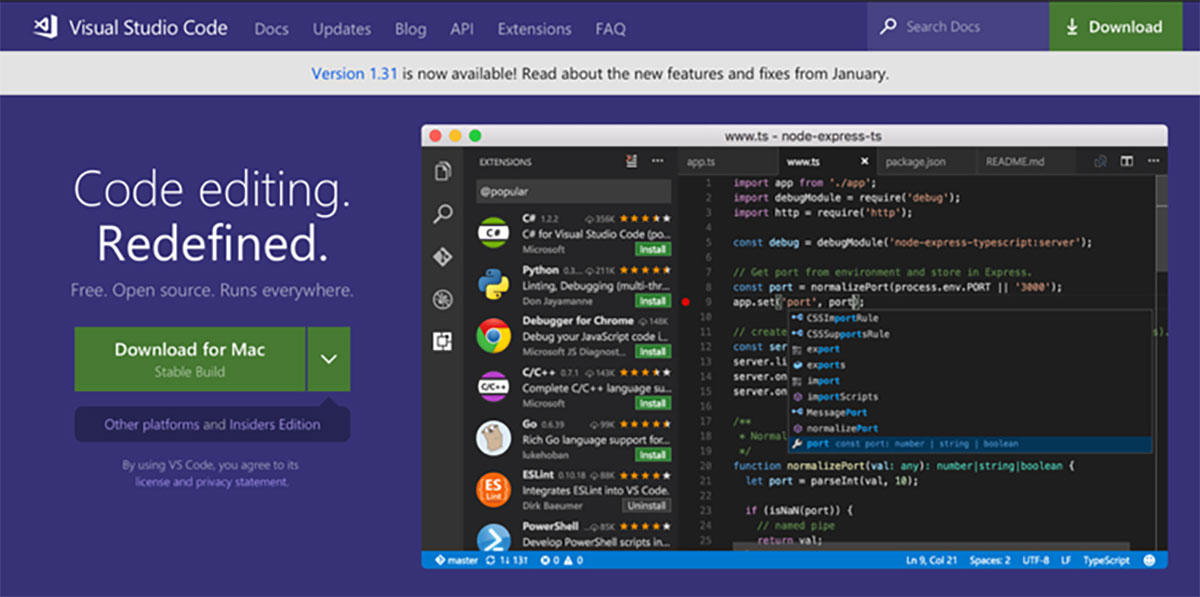Select the normalizePort suggestion
Image resolution: width=1200 pixels, height=597 pixels.
tap(970, 428)
